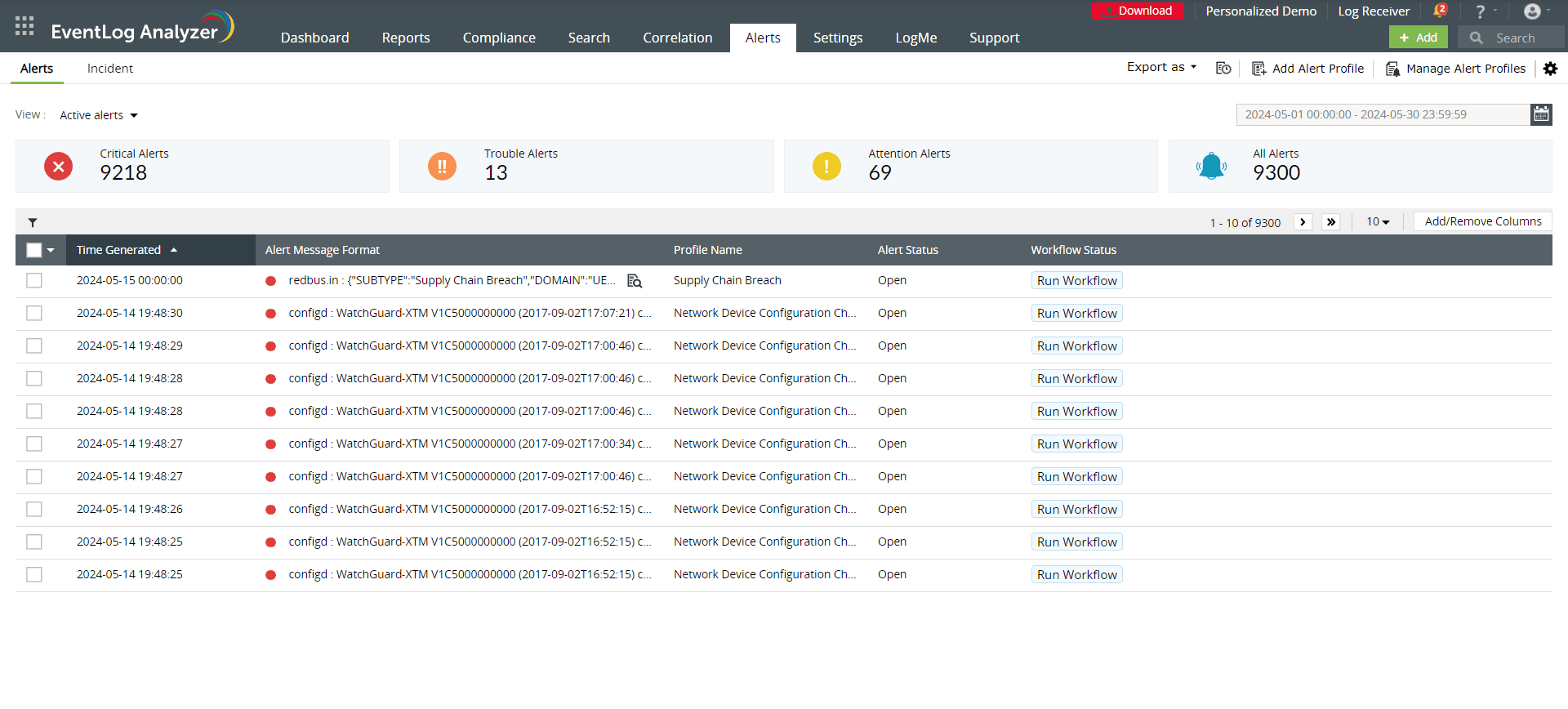Open the alerts settings gear icon
Screen dimensions: 1568x709
click(1550, 69)
